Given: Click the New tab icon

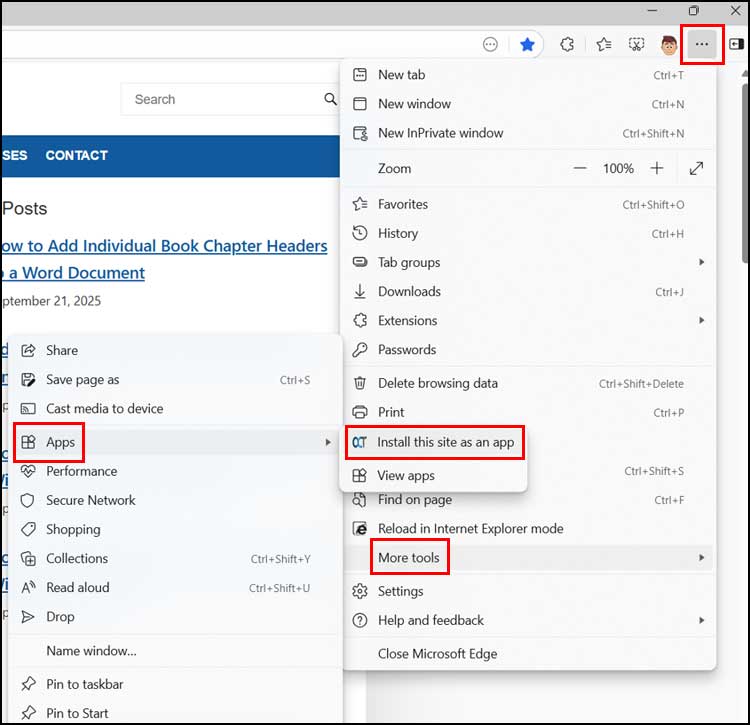Looking at the screenshot, I should click(360, 75).
